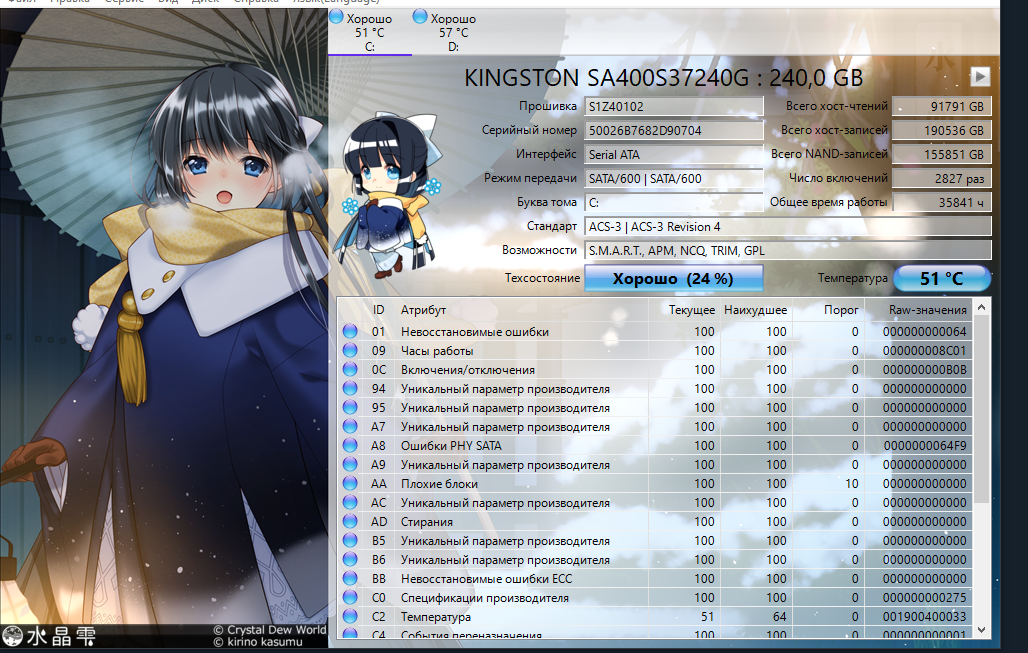Click the Интерфейс field Serial ATA
Screen dimensions: 1028x653
coord(673,154)
